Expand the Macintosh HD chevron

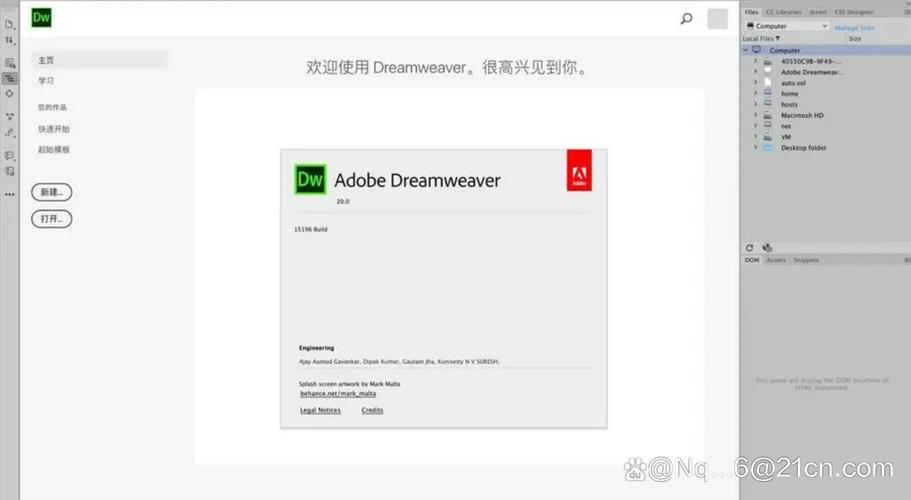point(755,115)
